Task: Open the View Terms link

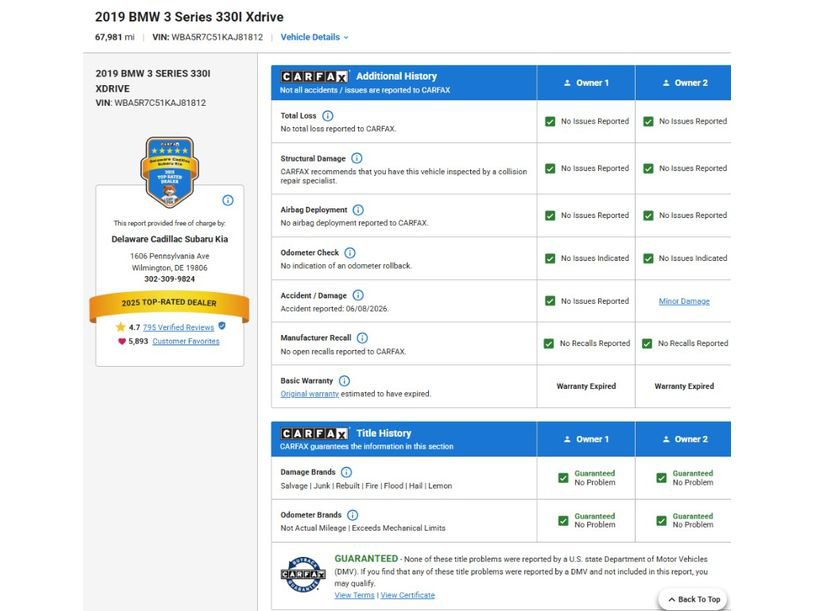Action: [x=354, y=595]
